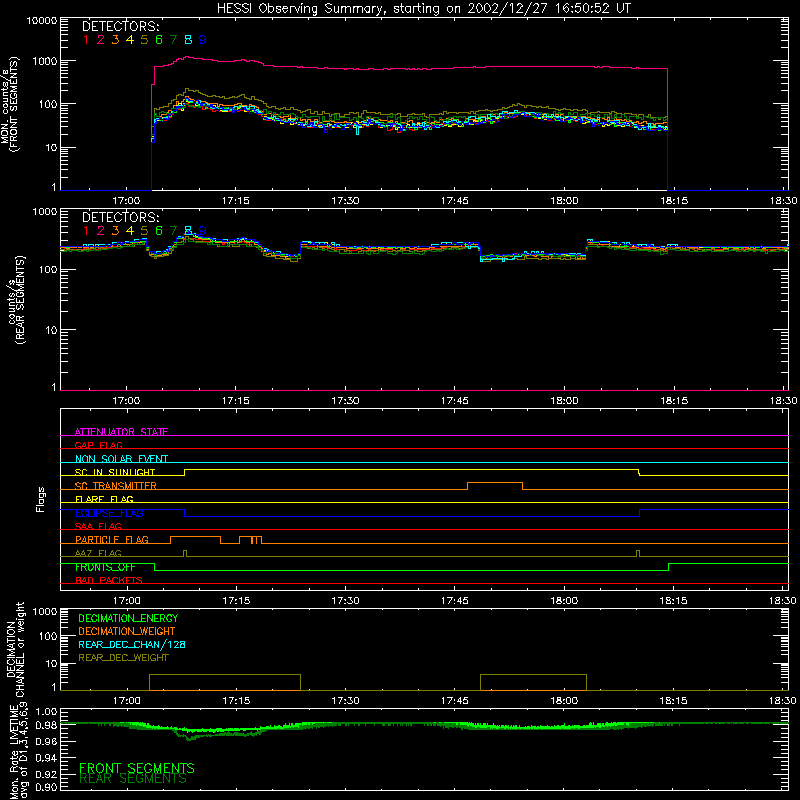This screenshot has width=800, height=800.
Task: Click the DECIMATION_ENERGY legend entry
Action: (128, 618)
